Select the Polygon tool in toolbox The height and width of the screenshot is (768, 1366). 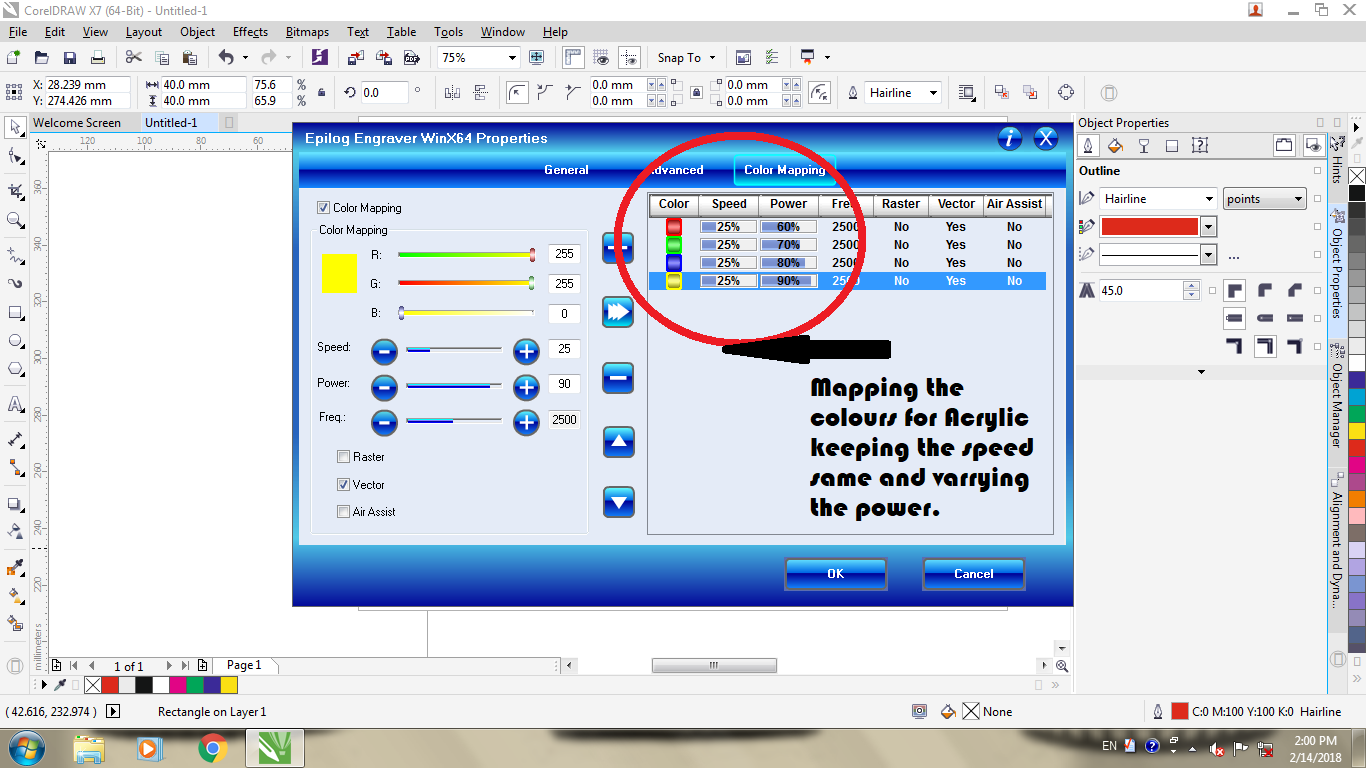click(16, 369)
